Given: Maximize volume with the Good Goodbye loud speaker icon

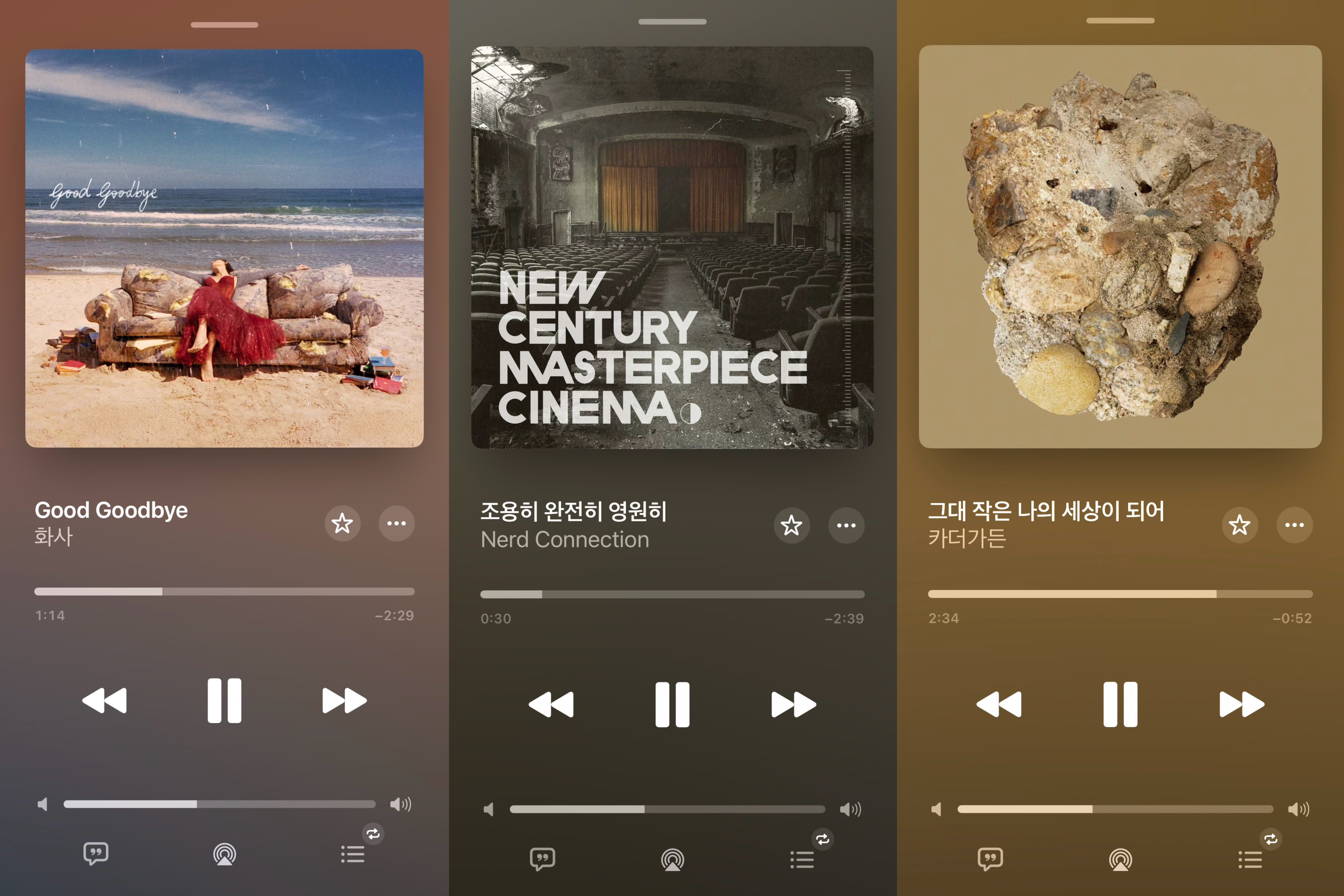Looking at the screenshot, I should click(401, 805).
